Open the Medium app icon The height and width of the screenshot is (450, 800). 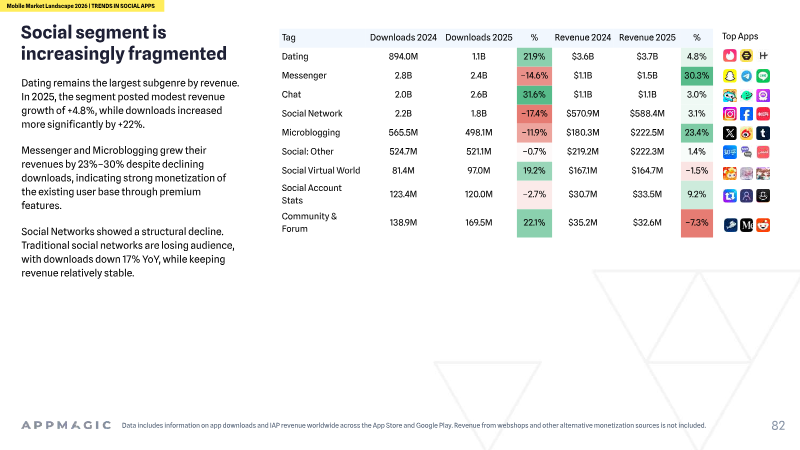point(746,225)
